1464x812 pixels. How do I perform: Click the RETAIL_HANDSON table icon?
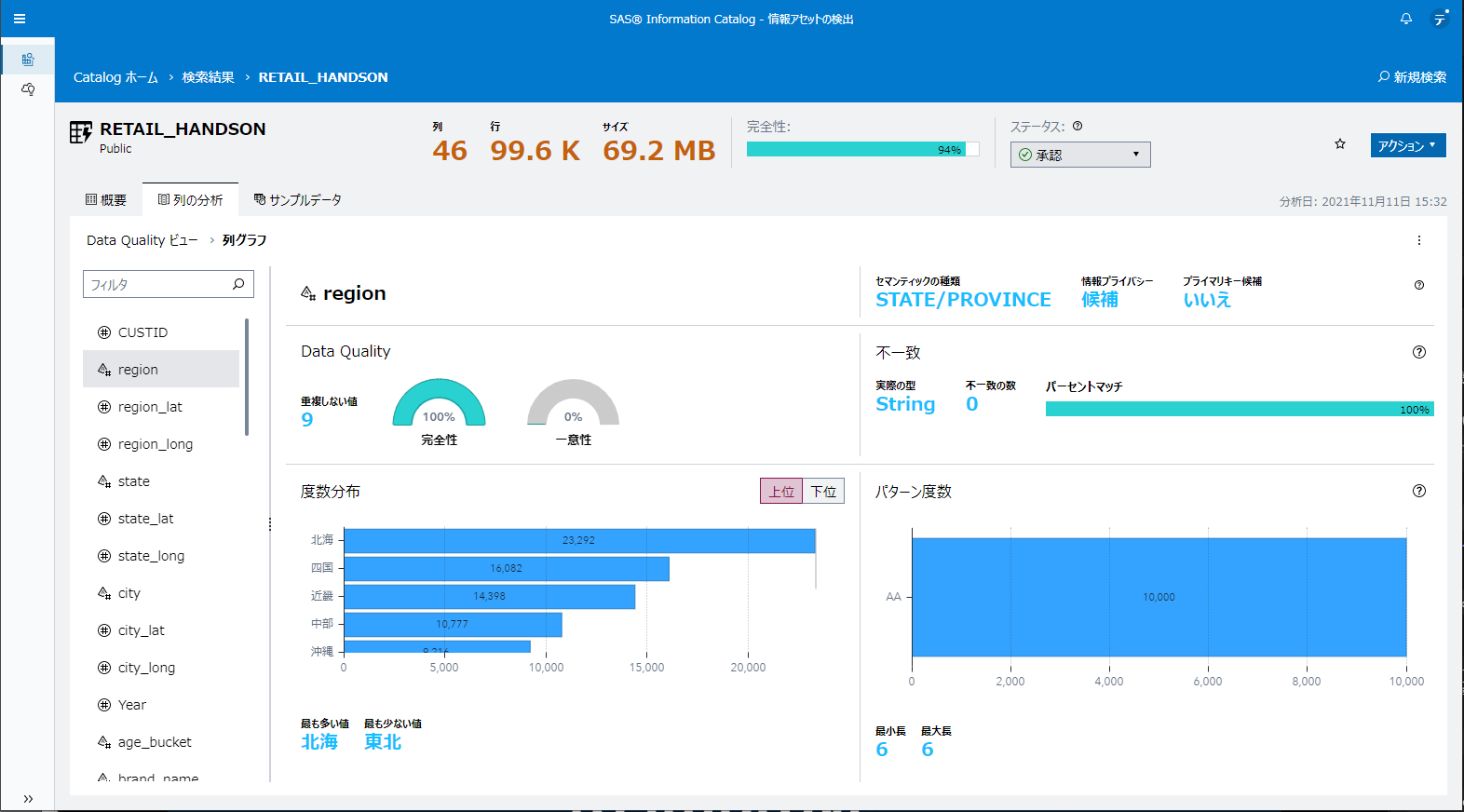pos(81,132)
